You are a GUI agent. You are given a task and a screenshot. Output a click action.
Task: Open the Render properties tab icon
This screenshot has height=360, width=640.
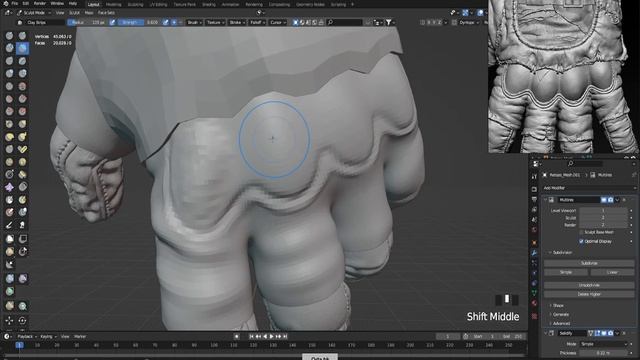[534, 189]
